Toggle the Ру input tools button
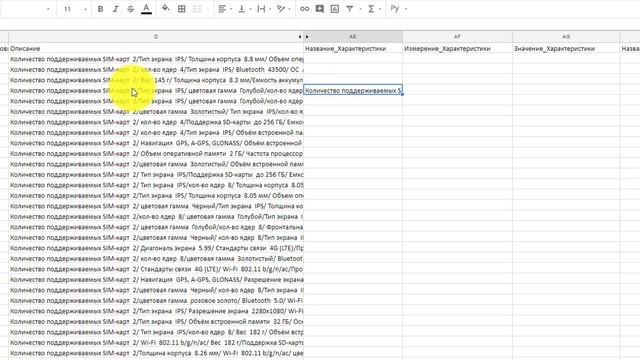 pyautogui.click(x=394, y=9)
